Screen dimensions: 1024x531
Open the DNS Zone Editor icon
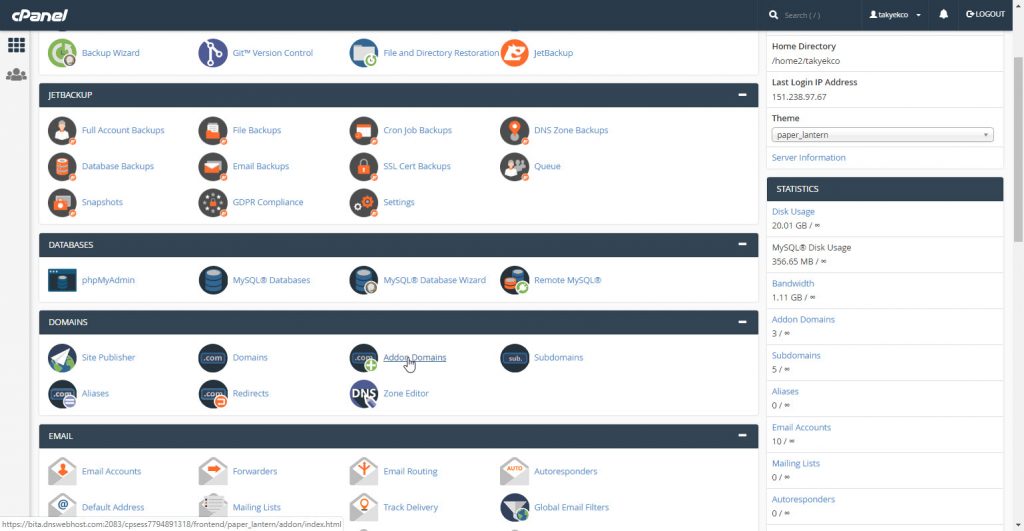click(x=364, y=394)
